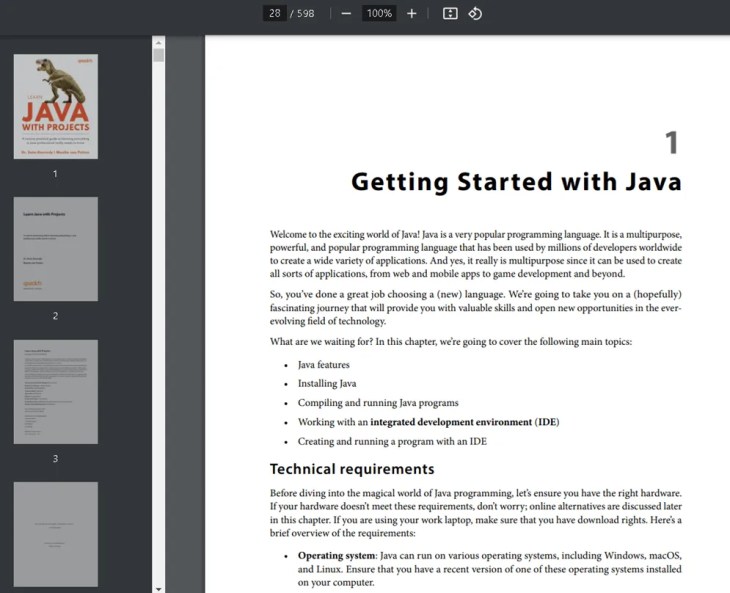This screenshot has width=730, height=593.
Task: Click "Compiling and running Java programs" bullet
Action: [x=378, y=403]
